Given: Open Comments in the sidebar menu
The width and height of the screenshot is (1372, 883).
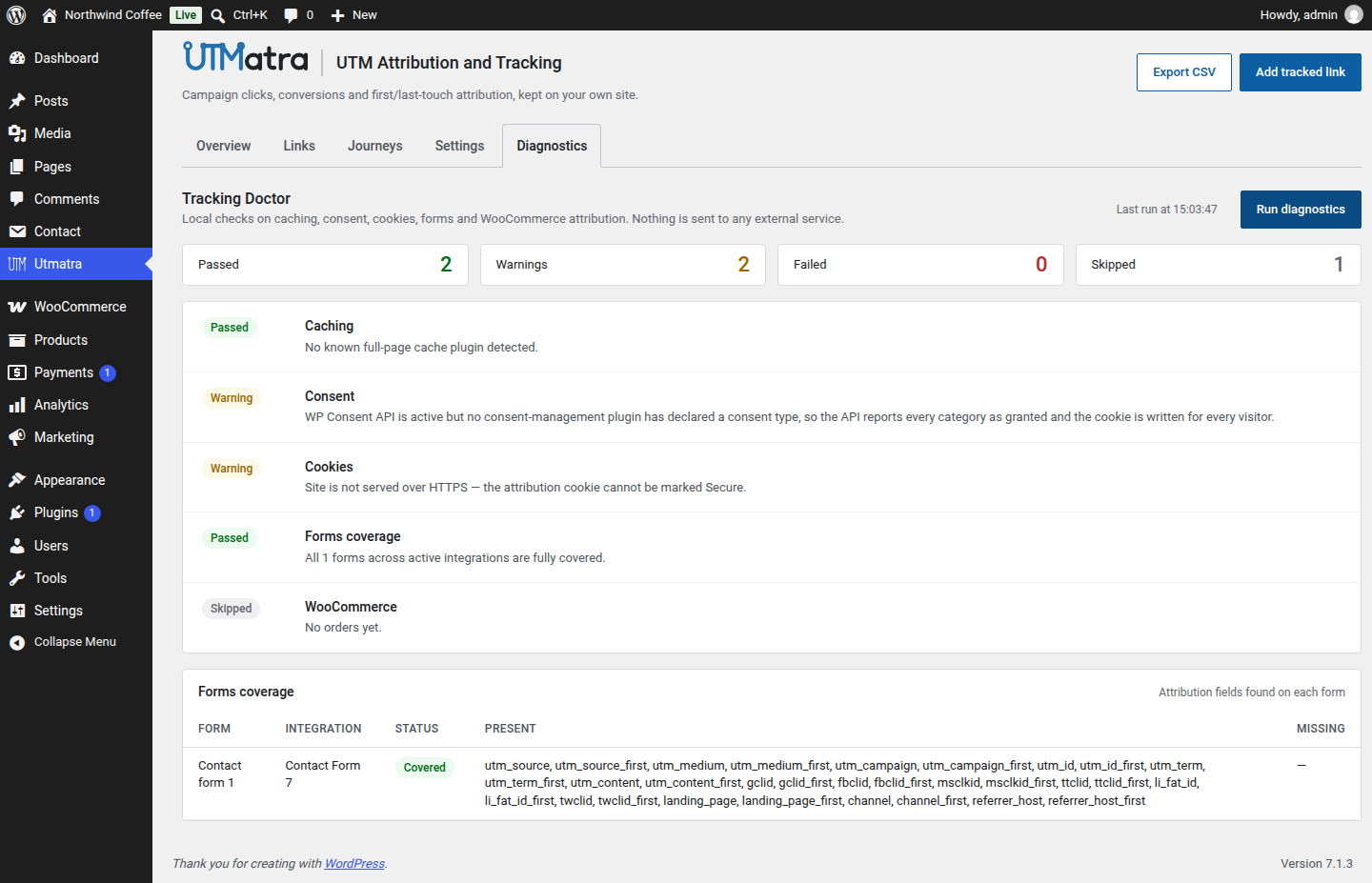Looking at the screenshot, I should coord(76,199).
